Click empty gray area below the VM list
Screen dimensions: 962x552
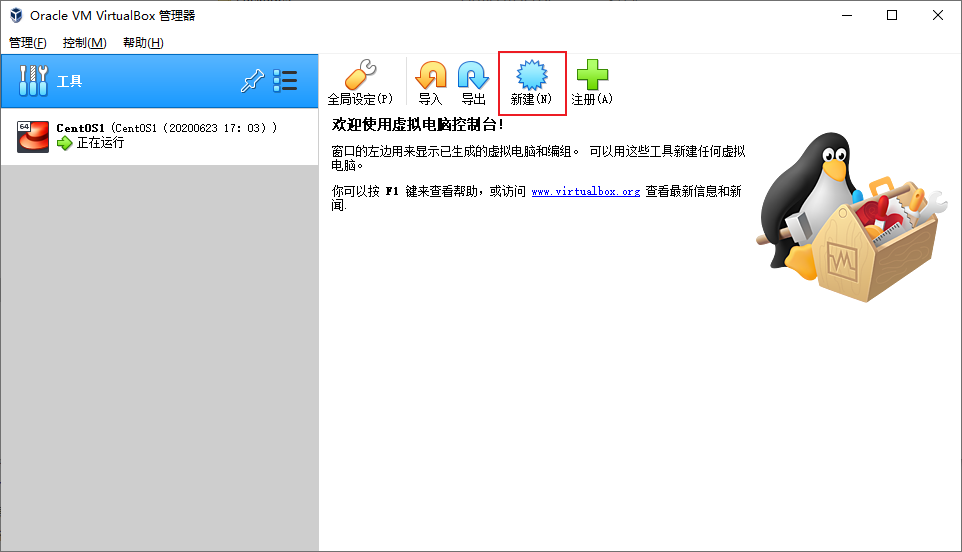coord(160,350)
